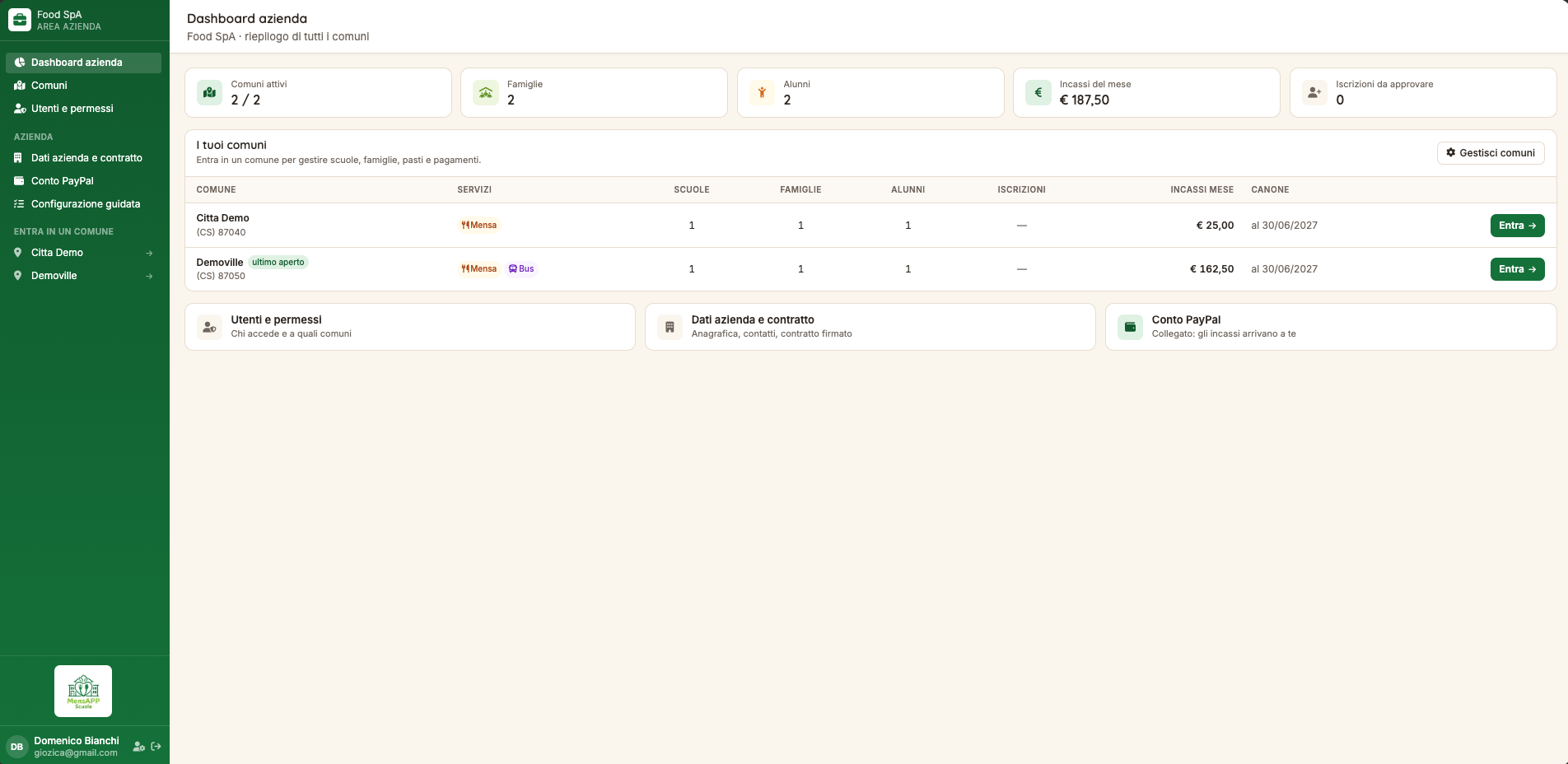Open Dashboard azienda in the sidebar
This screenshot has height=764, width=1568.
(83, 63)
